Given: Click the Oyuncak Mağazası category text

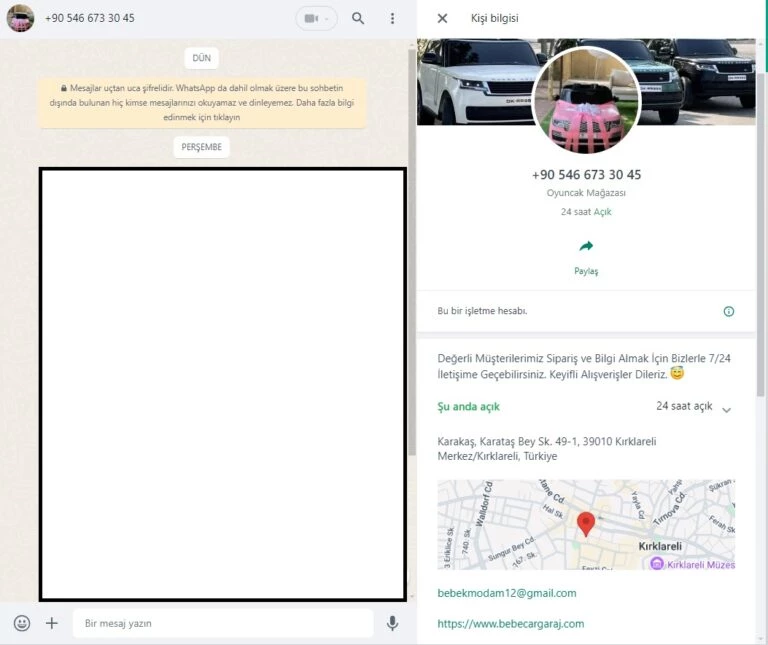Looking at the screenshot, I should [x=586, y=193].
